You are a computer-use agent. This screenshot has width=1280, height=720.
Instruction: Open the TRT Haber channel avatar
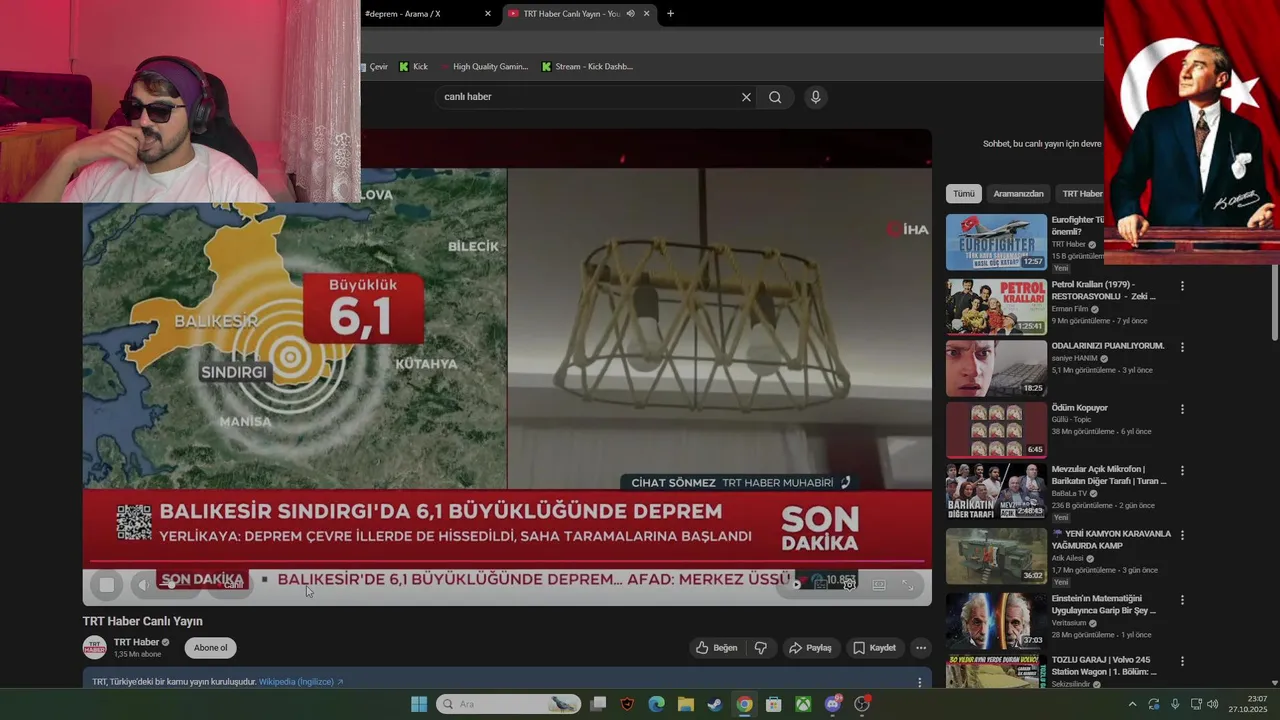click(94, 647)
